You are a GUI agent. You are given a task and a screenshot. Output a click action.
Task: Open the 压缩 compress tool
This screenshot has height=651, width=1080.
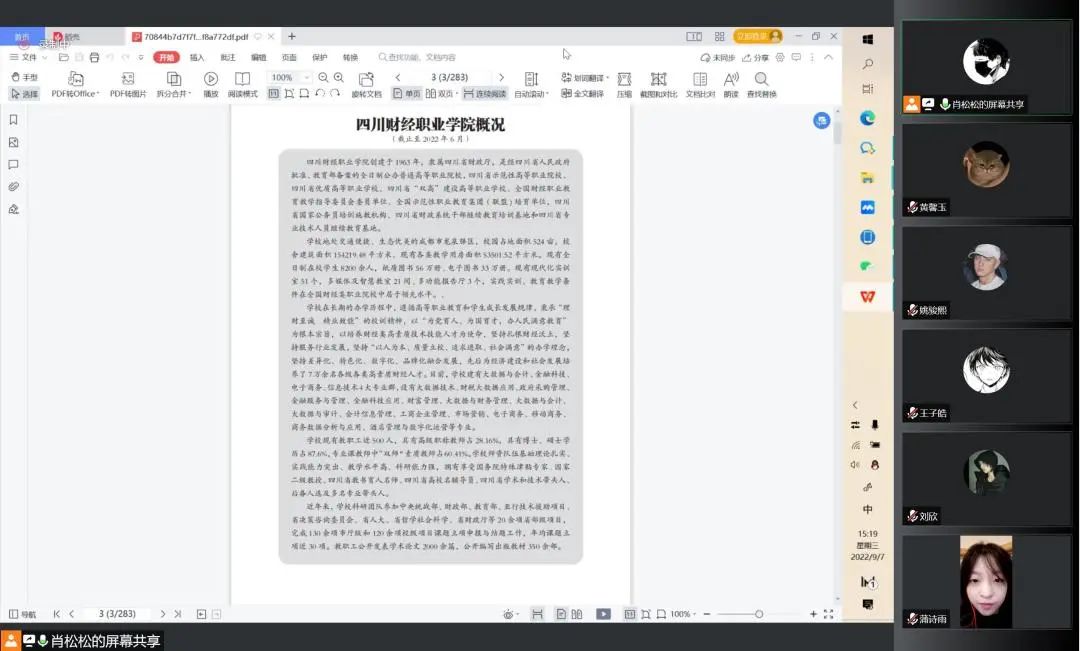click(624, 79)
